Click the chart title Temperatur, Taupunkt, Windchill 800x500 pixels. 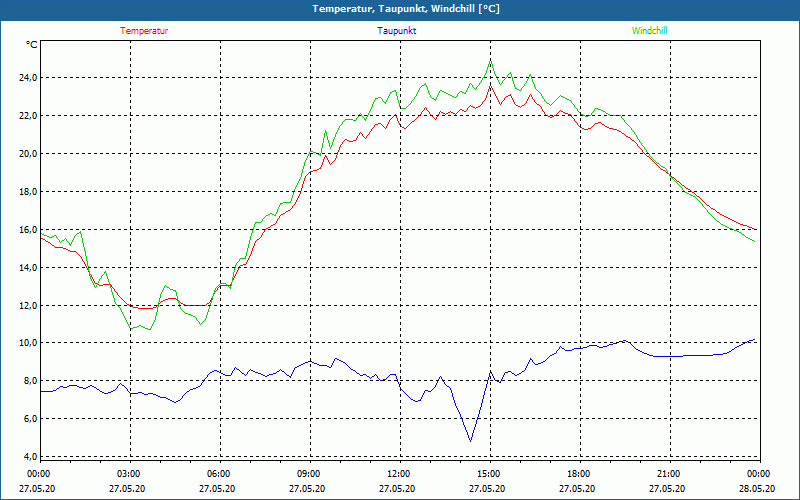pyautogui.click(x=406, y=9)
